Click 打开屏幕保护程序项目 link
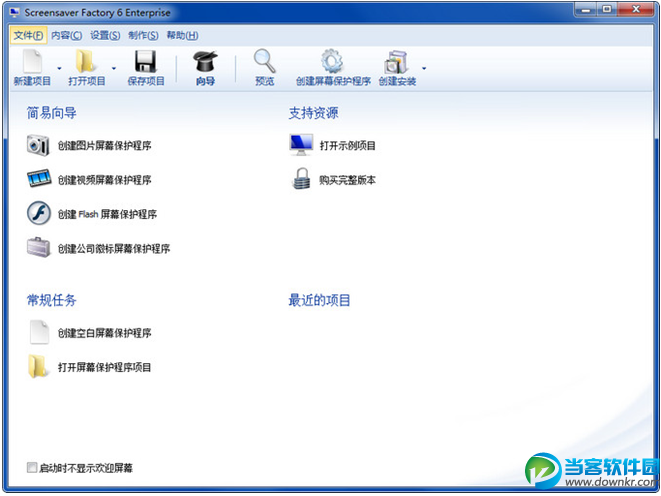 coord(105,367)
